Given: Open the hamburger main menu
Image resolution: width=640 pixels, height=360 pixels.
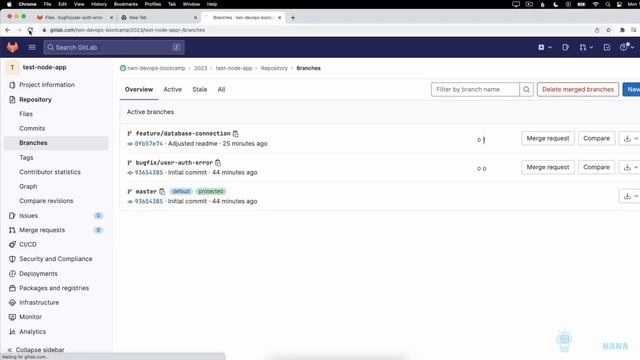Looking at the screenshot, I should click(32, 47).
